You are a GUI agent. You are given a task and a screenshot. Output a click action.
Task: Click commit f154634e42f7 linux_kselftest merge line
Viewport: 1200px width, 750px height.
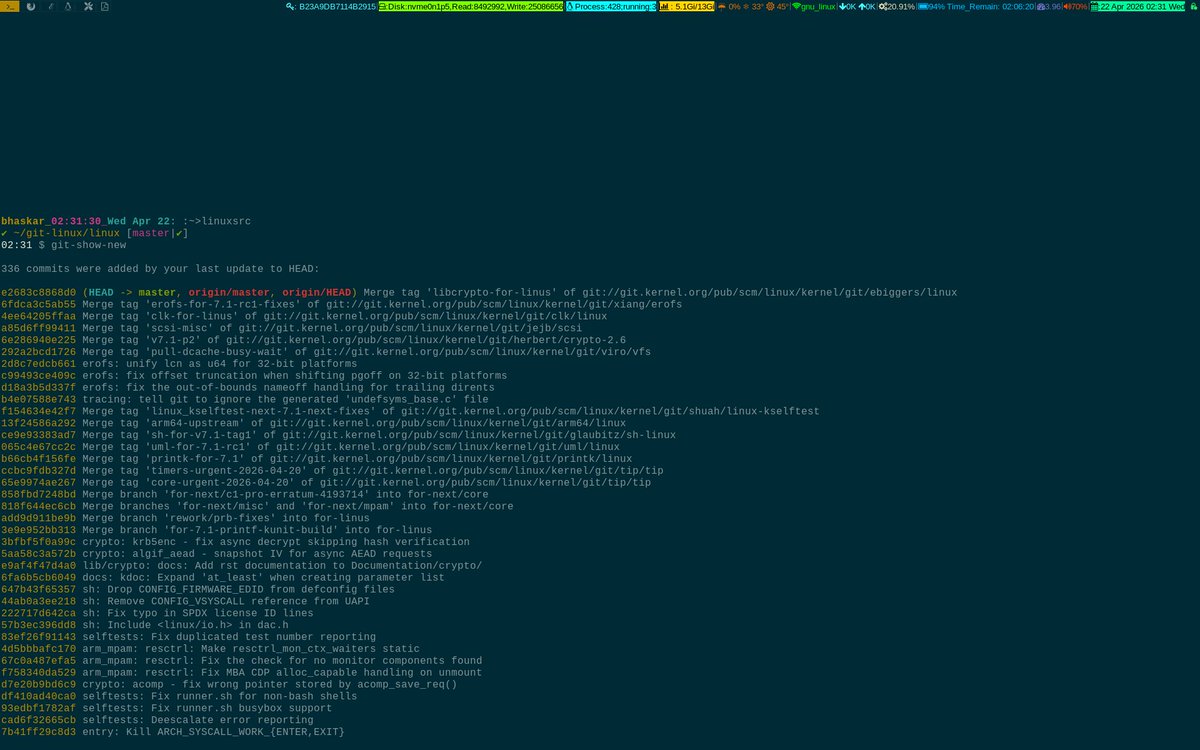pyautogui.click(x=410, y=413)
